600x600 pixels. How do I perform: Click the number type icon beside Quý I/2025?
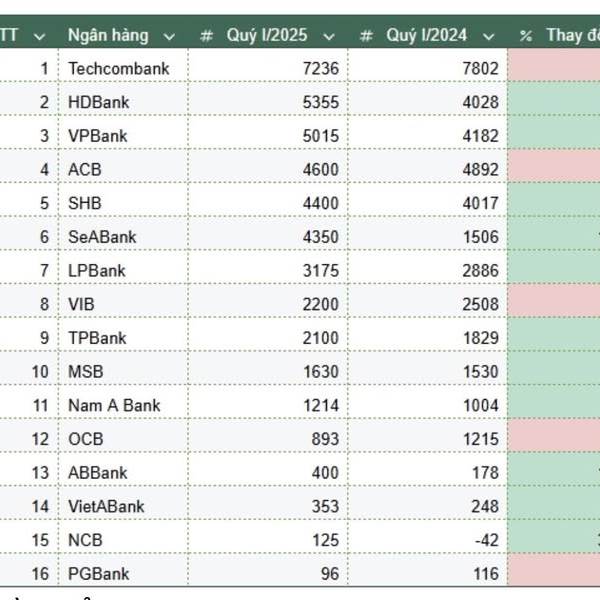[x=206, y=36]
